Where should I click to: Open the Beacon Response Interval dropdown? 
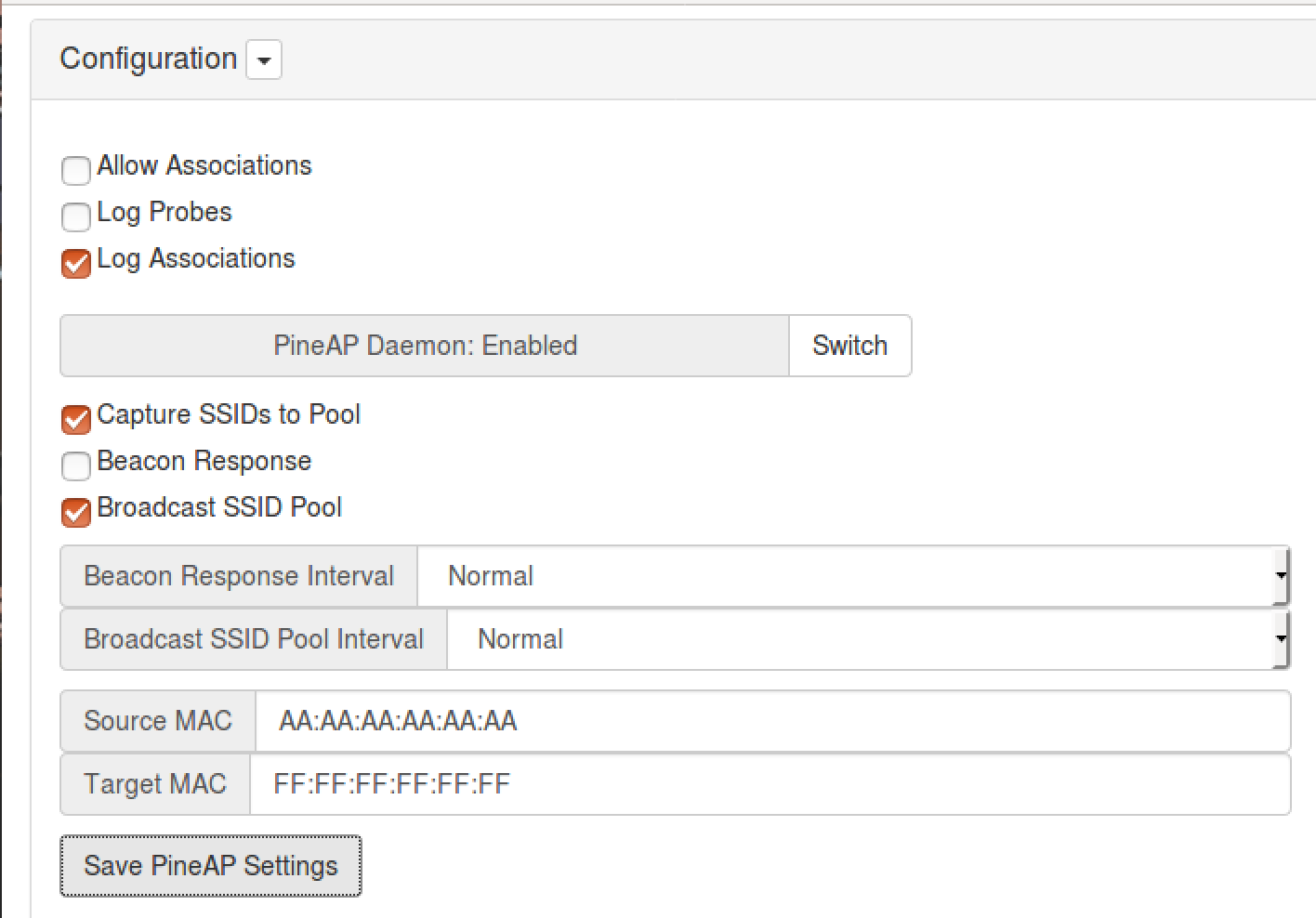click(853, 576)
